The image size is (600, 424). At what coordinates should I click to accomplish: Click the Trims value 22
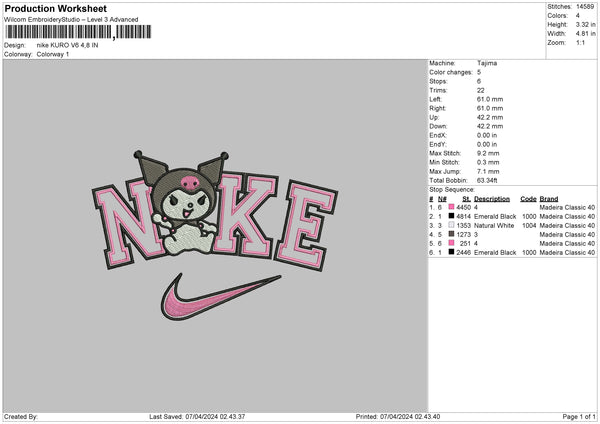click(x=481, y=90)
